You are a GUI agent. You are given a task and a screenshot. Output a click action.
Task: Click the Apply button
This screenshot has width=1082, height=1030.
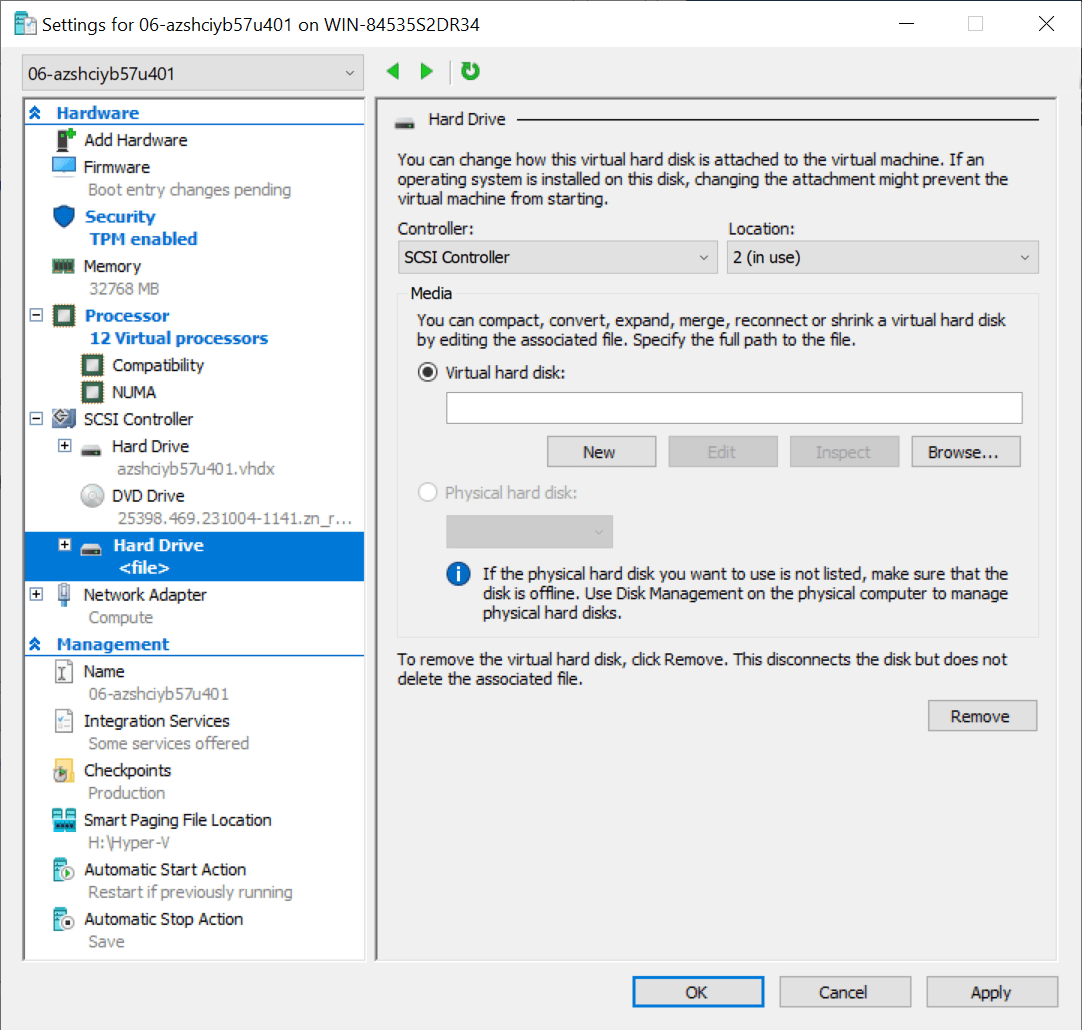pyautogui.click(x=992, y=992)
